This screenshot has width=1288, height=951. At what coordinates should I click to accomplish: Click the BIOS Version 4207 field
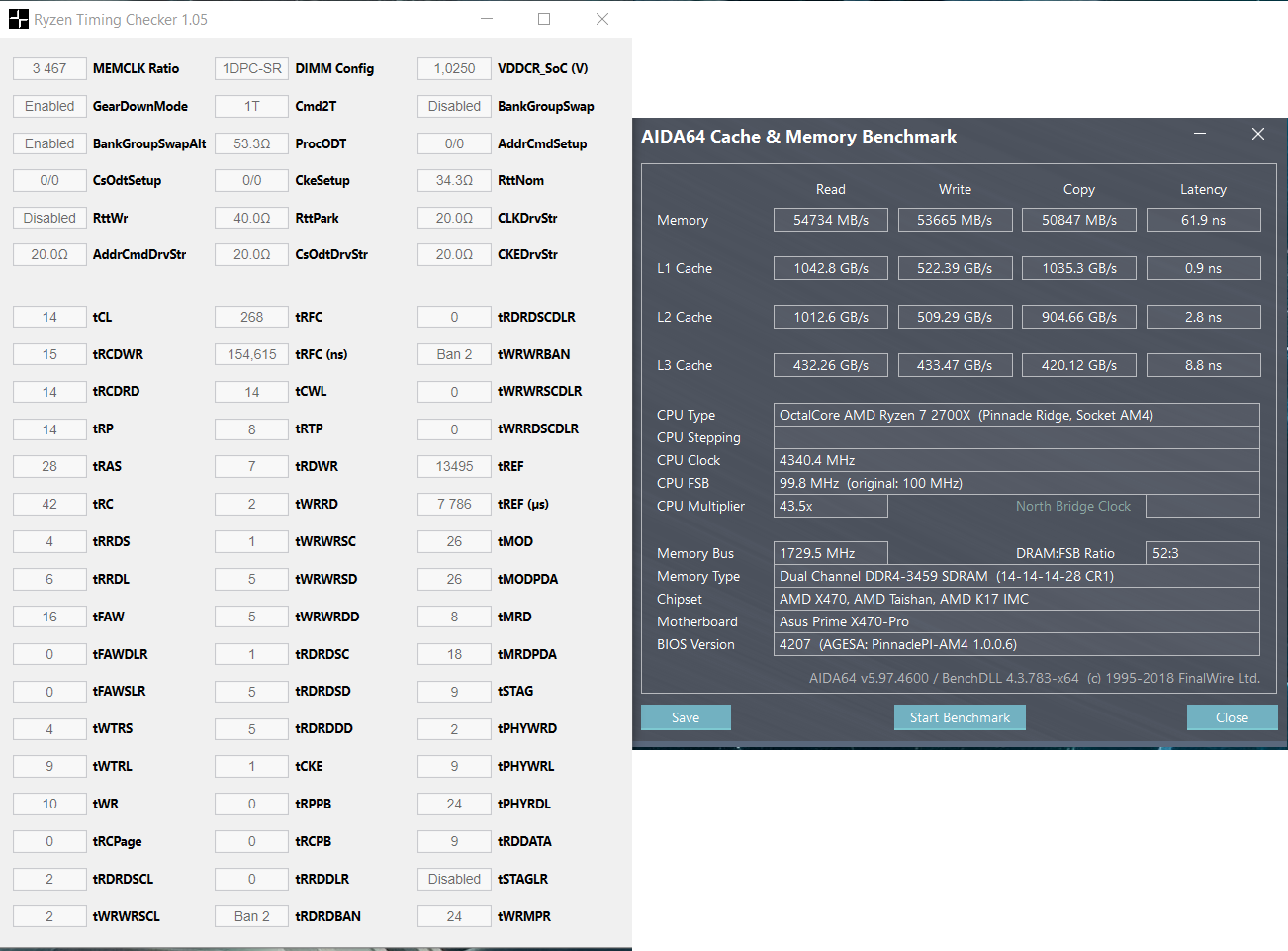(x=1016, y=644)
